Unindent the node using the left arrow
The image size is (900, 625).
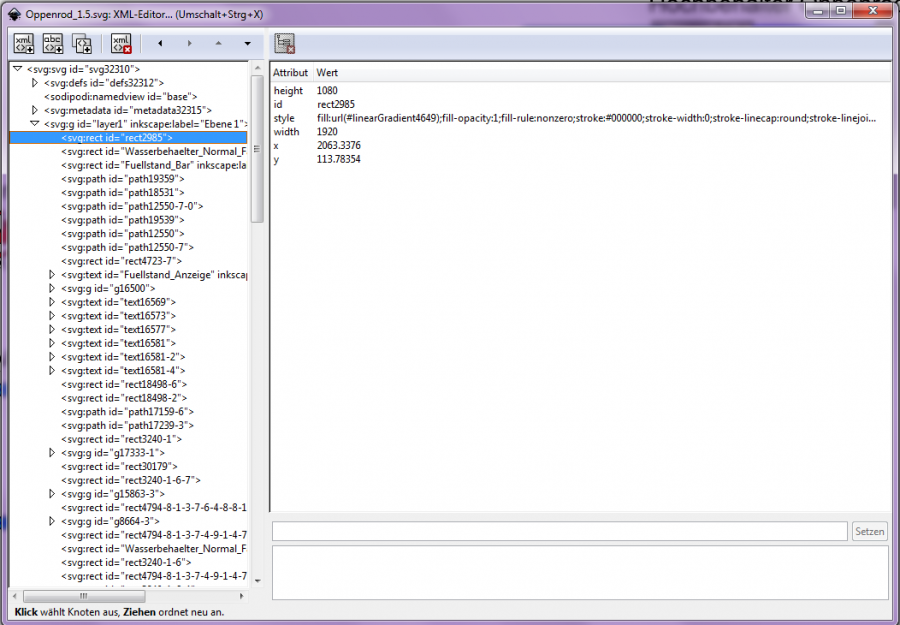160,43
